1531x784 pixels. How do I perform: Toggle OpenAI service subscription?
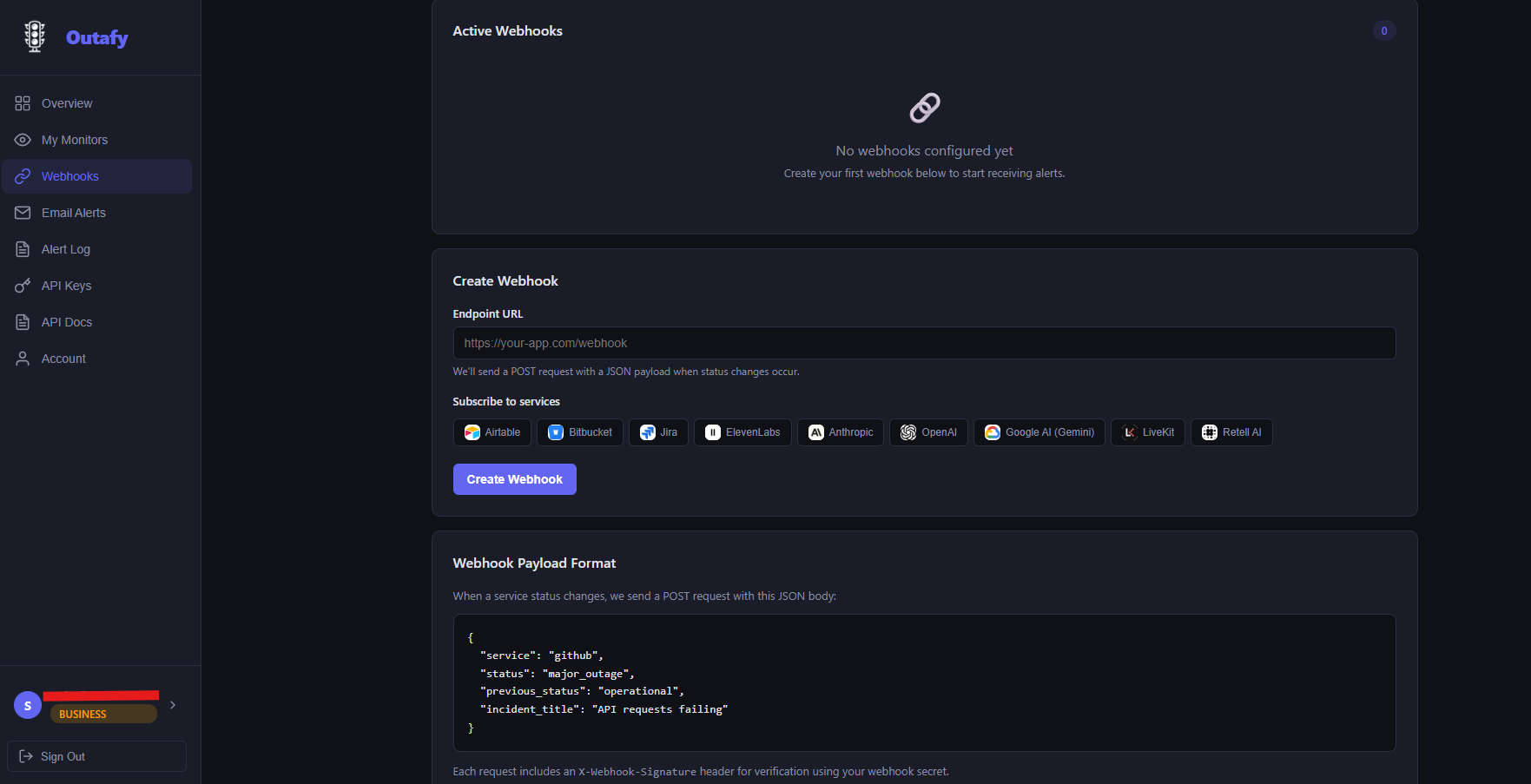pyautogui.click(x=928, y=432)
